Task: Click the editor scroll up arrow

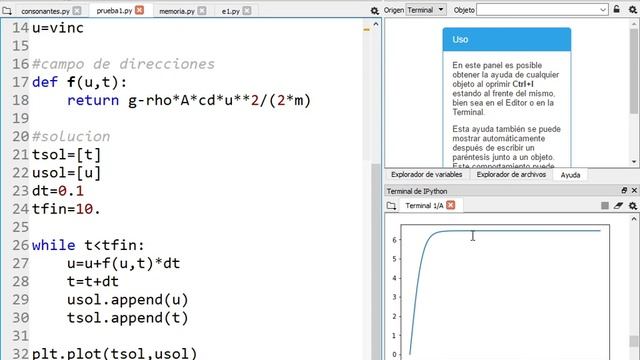Action: (376, 24)
